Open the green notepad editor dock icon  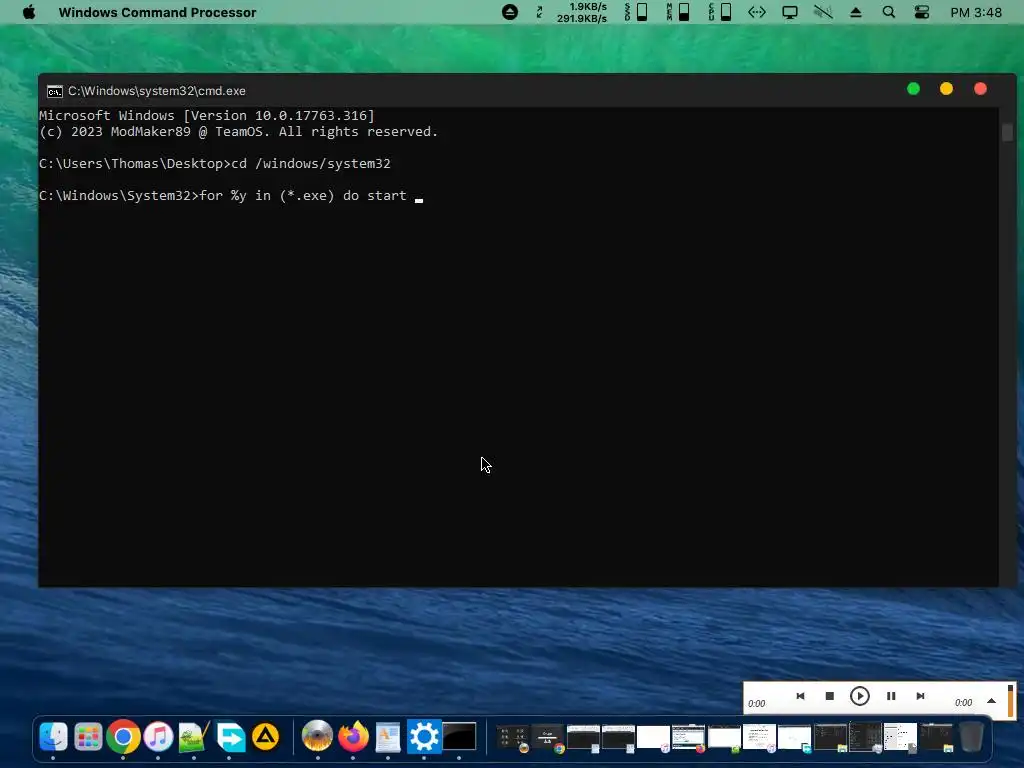194,737
